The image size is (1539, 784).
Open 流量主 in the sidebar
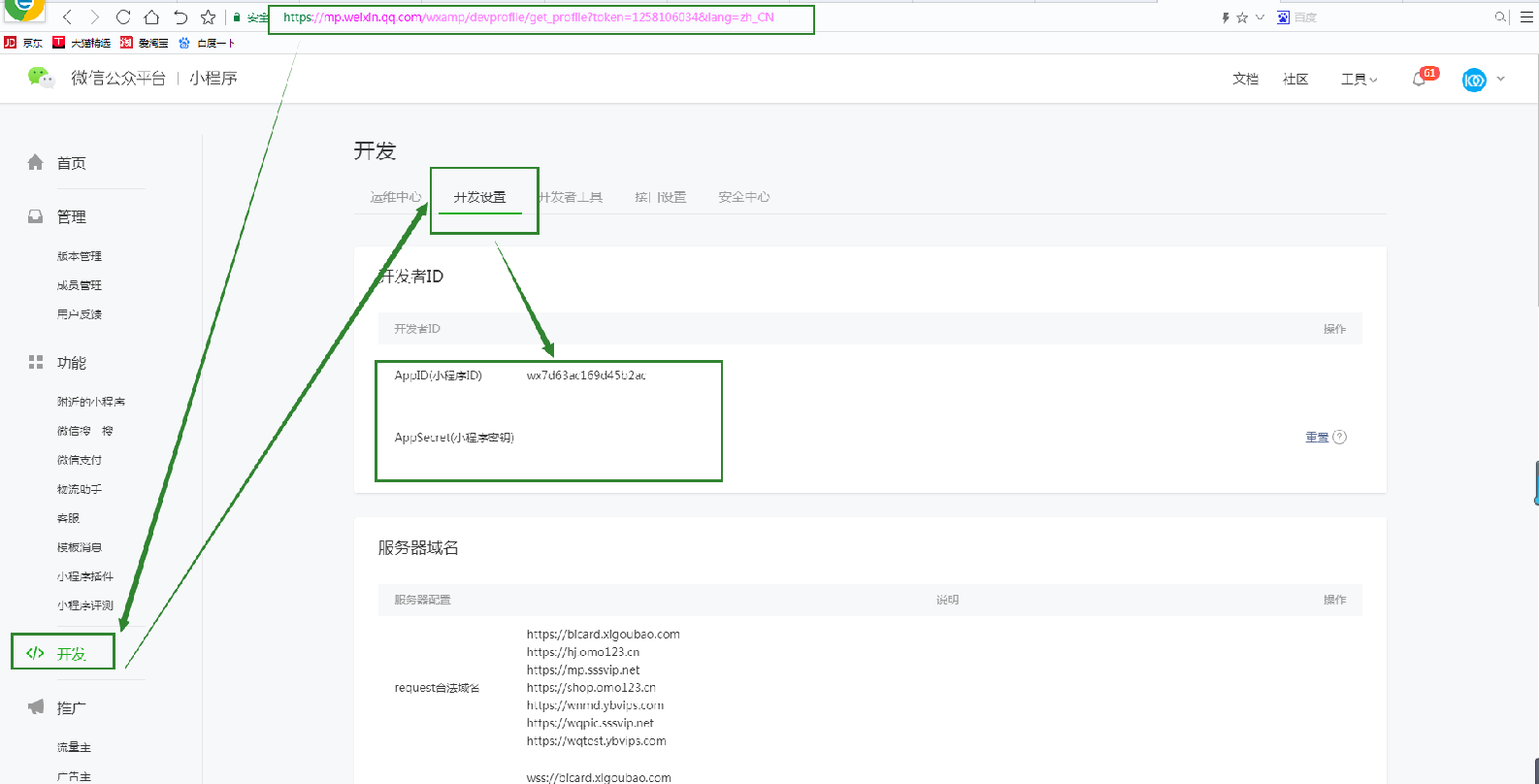point(74,747)
